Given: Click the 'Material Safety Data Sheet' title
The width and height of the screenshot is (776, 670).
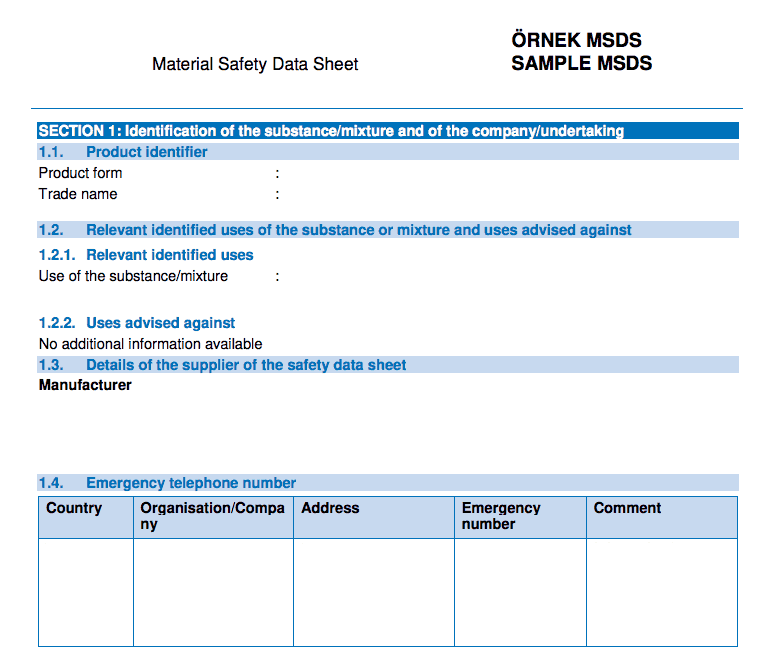Looking at the screenshot, I should click(255, 64).
